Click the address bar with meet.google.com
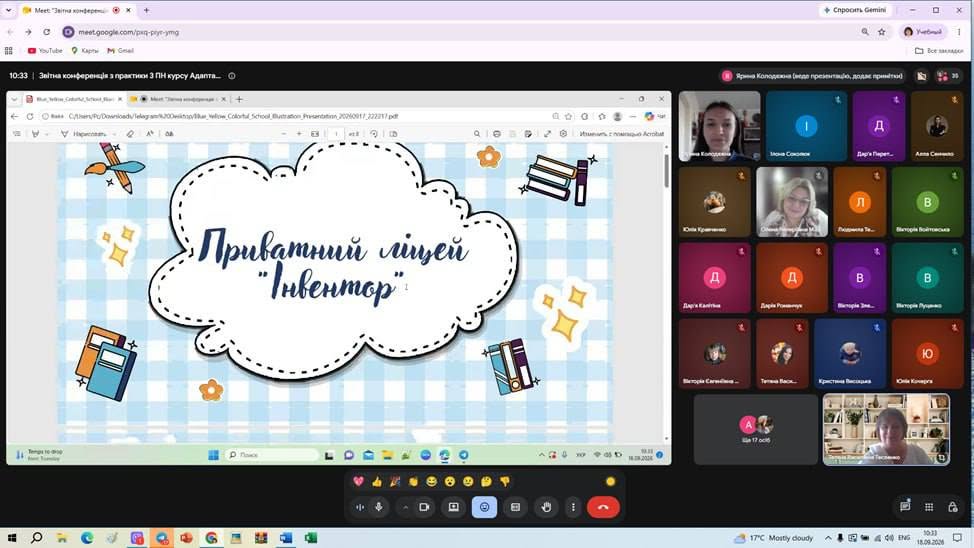 [460, 32]
